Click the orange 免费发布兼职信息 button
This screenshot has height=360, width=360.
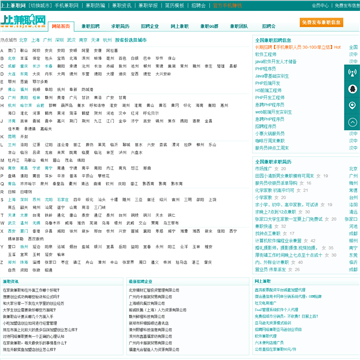pos(321,22)
